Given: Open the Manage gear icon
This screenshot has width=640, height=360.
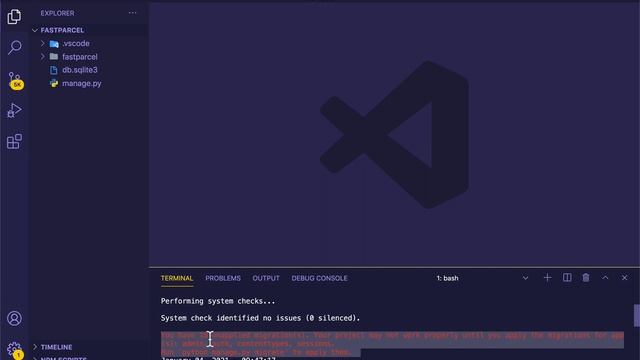Looking at the screenshot, I should 14,350.
